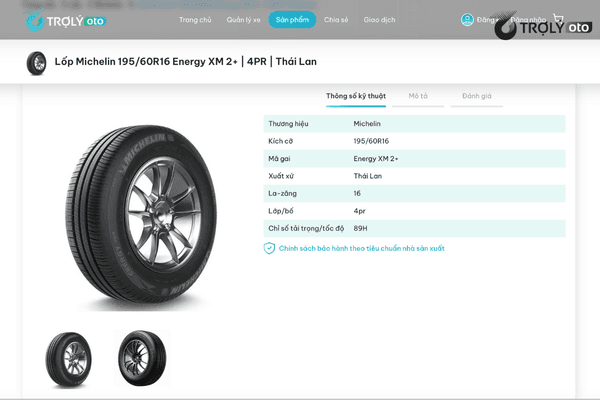Open the shopping cart icon
The image size is (600, 400).
click(x=558, y=18)
